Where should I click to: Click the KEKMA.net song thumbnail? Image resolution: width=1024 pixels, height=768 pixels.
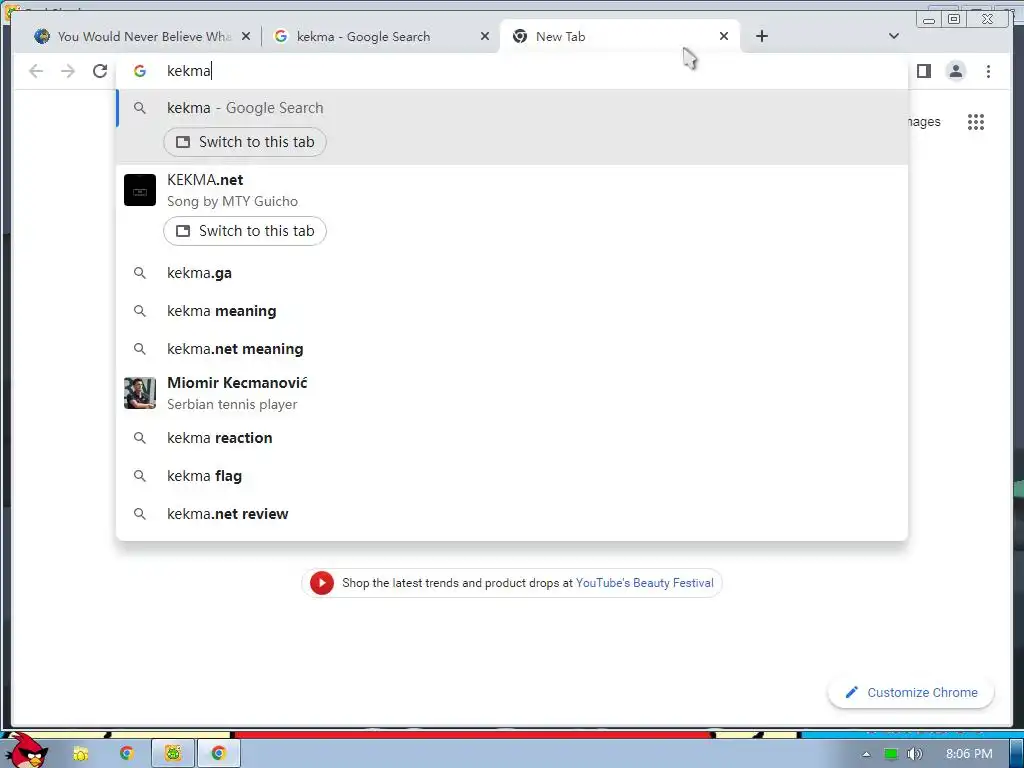140,190
